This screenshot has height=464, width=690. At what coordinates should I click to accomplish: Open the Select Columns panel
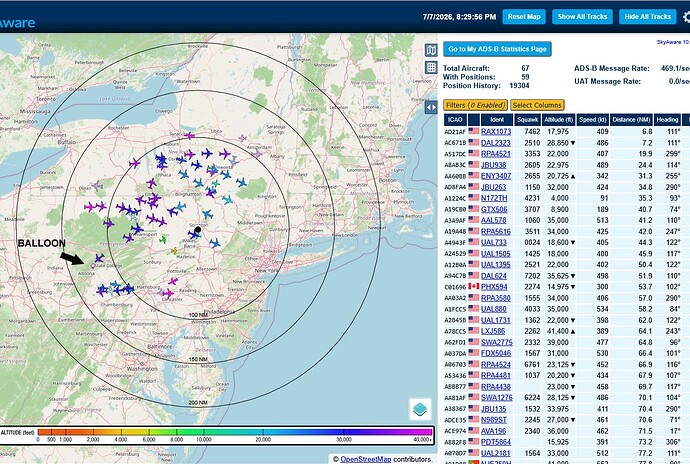point(537,105)
